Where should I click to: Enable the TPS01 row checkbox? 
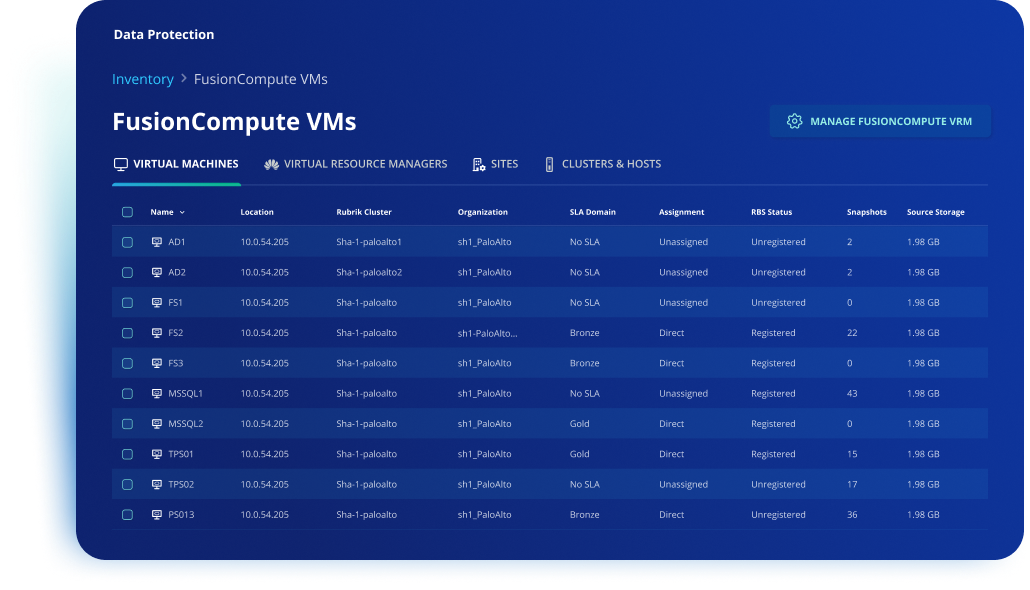127,454
